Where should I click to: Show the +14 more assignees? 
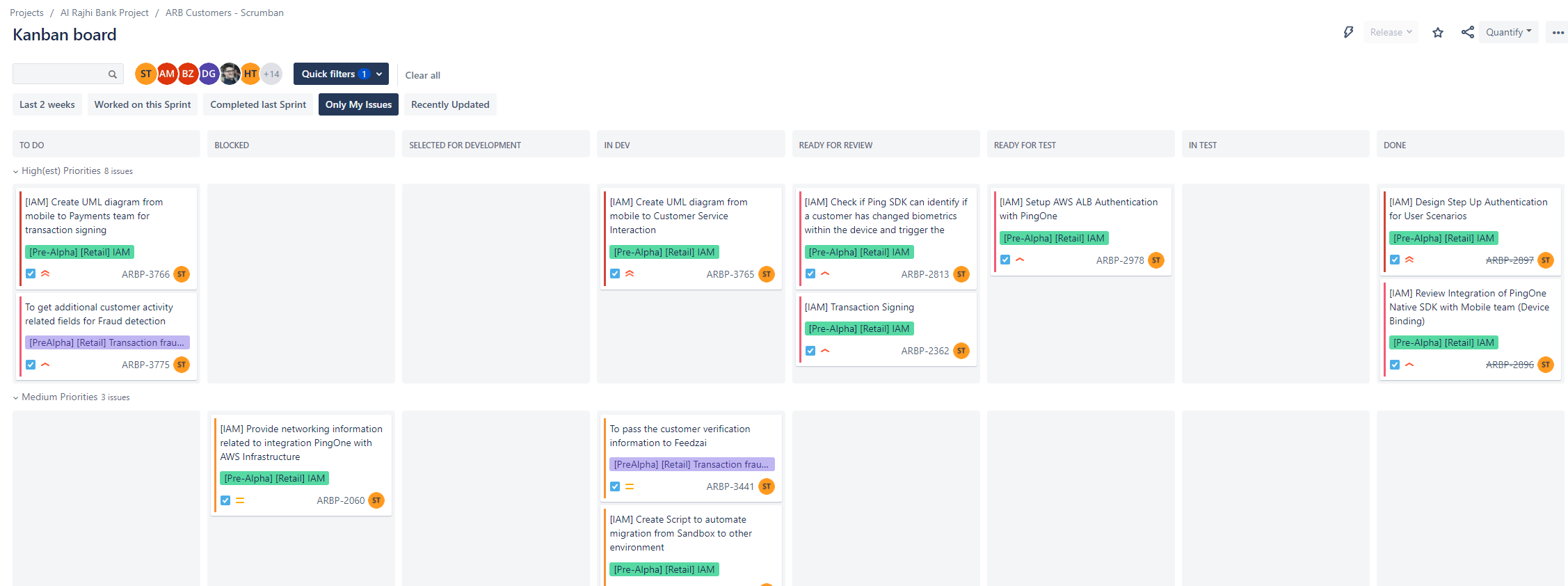click(271, 74)
